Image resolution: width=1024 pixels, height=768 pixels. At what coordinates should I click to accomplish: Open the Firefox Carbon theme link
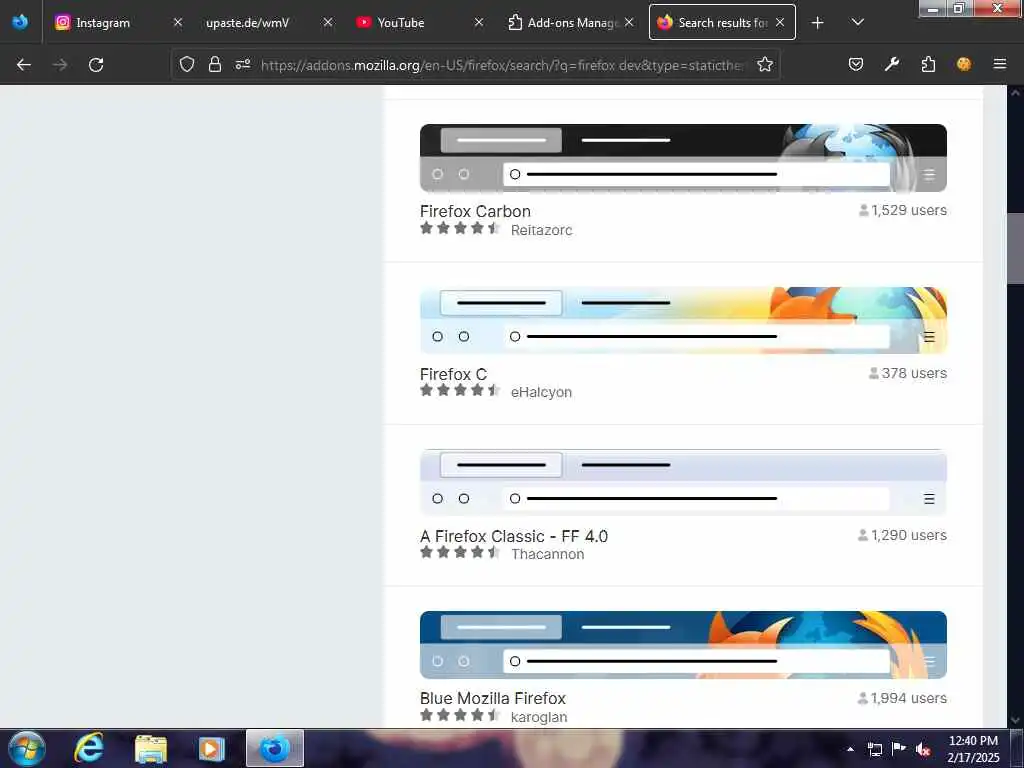(475, 212)
